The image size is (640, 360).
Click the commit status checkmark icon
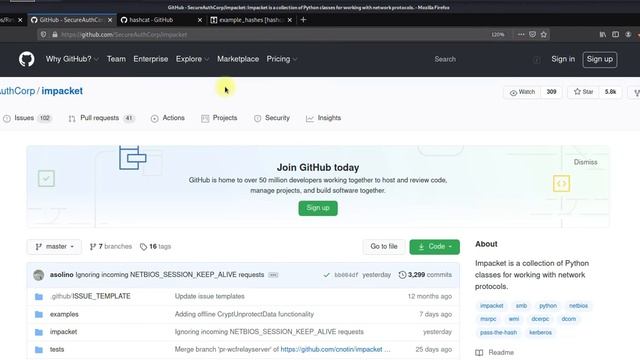coord(326,275)
